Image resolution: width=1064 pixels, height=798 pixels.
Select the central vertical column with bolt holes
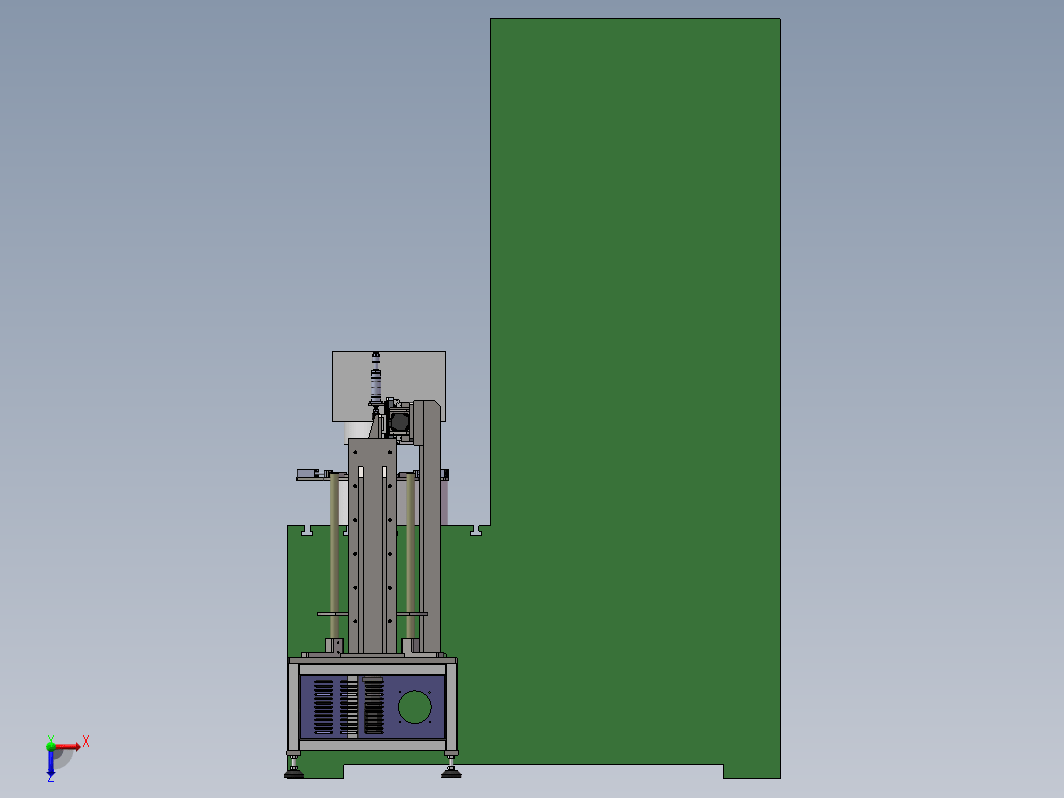(372, 546)
